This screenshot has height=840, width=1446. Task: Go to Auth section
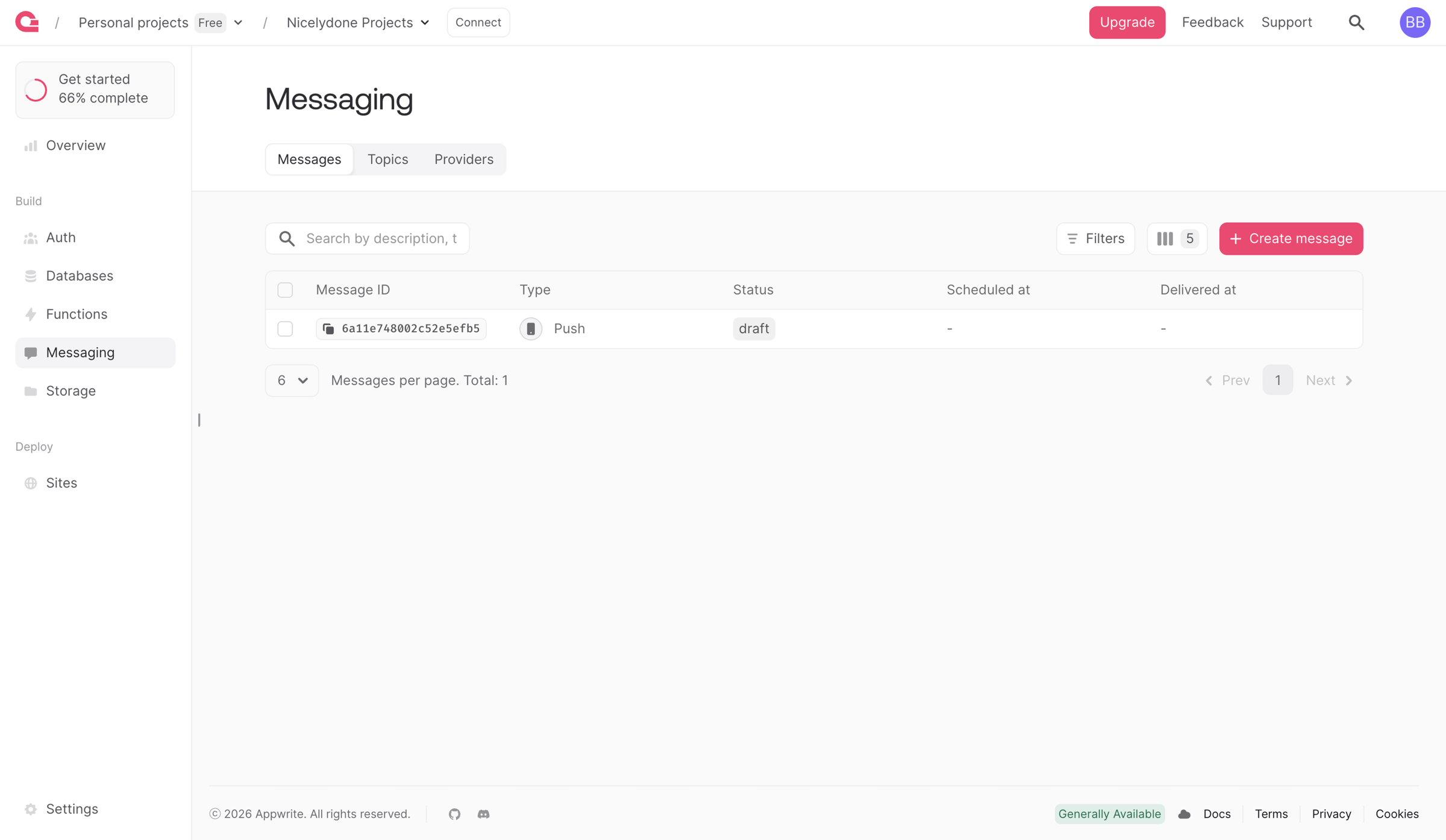(95, 237)
